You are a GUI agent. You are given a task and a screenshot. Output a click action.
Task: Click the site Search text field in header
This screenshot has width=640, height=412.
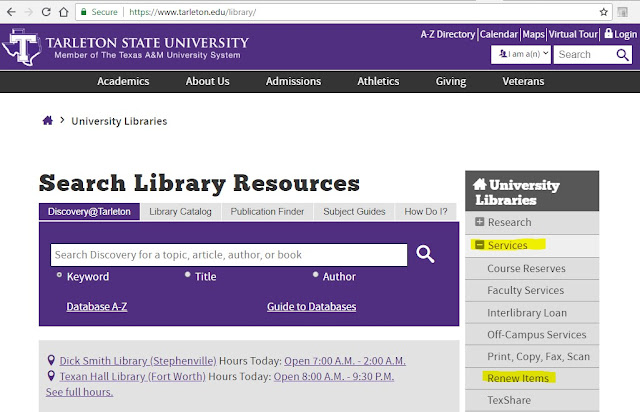[584, 54]
